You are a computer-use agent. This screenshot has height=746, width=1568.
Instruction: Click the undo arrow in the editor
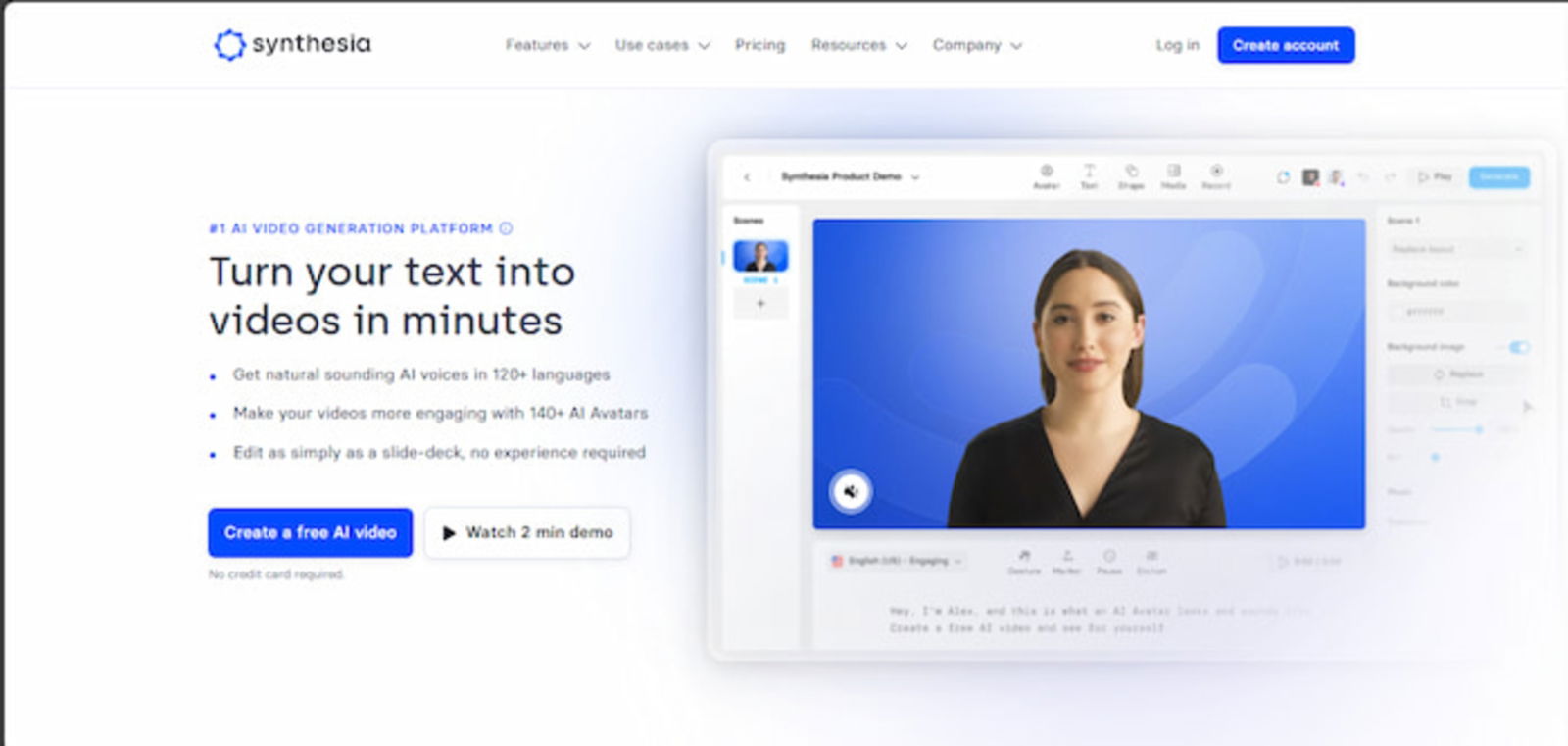click(1362, 177)
